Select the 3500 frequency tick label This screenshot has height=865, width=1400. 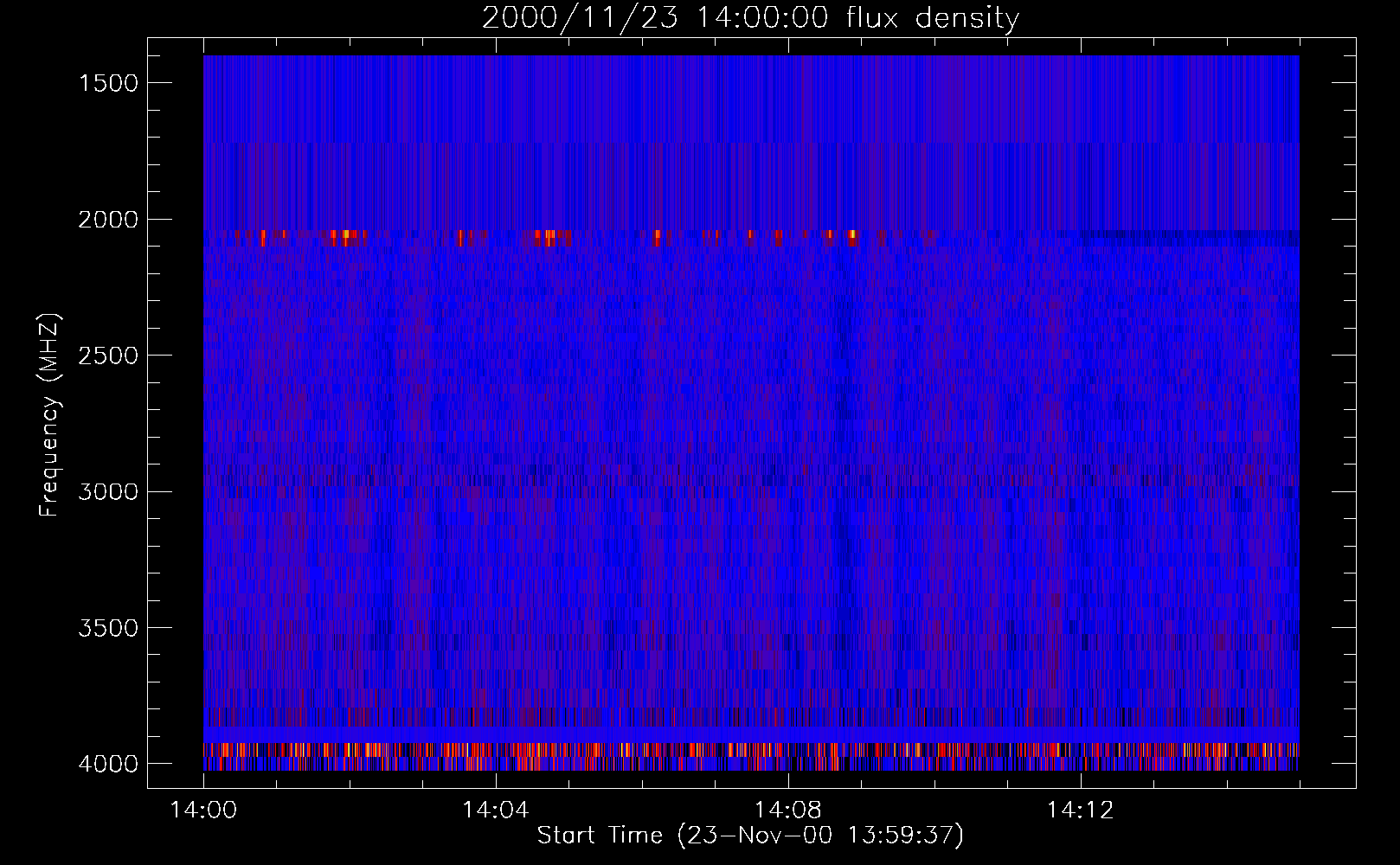[108, 628]
